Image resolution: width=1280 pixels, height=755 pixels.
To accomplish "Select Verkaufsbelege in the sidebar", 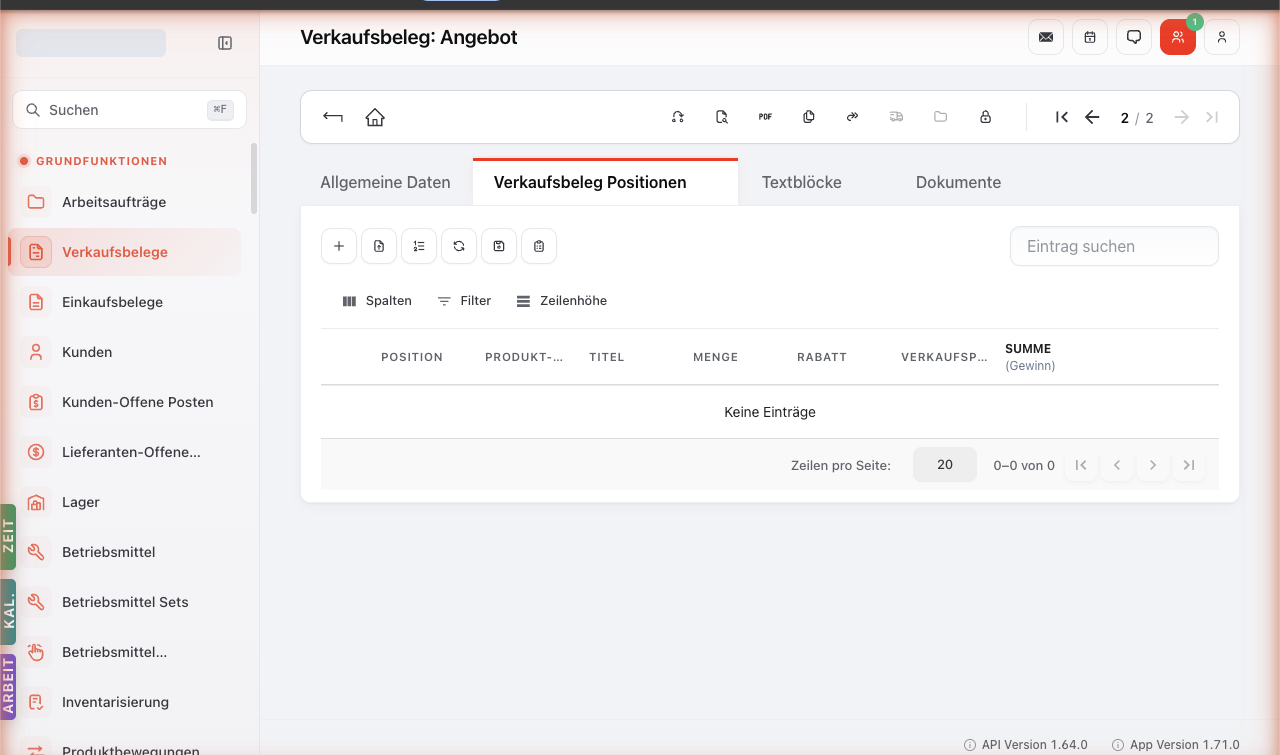I will pyautogui.click(x=125, y=252).
